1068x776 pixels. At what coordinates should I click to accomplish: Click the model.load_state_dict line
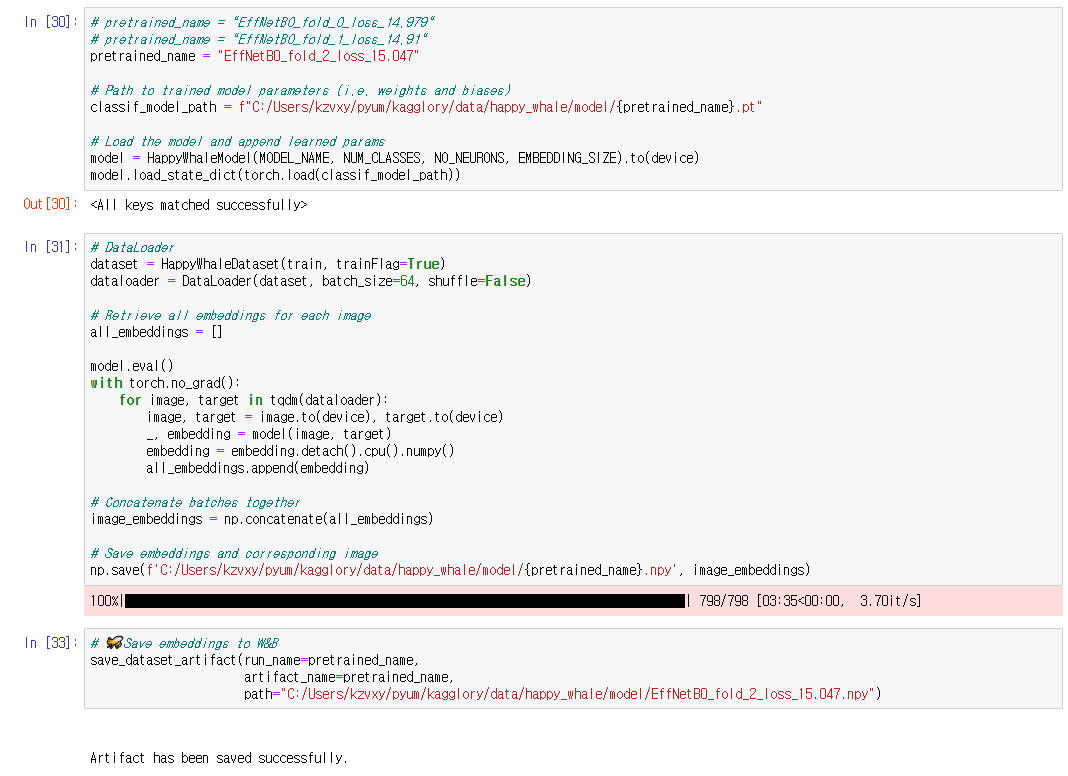[x=275, y=176]
